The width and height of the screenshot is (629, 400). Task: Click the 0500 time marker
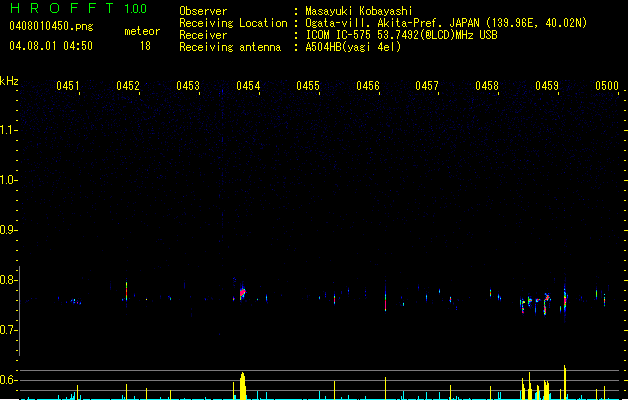point(607,86)
